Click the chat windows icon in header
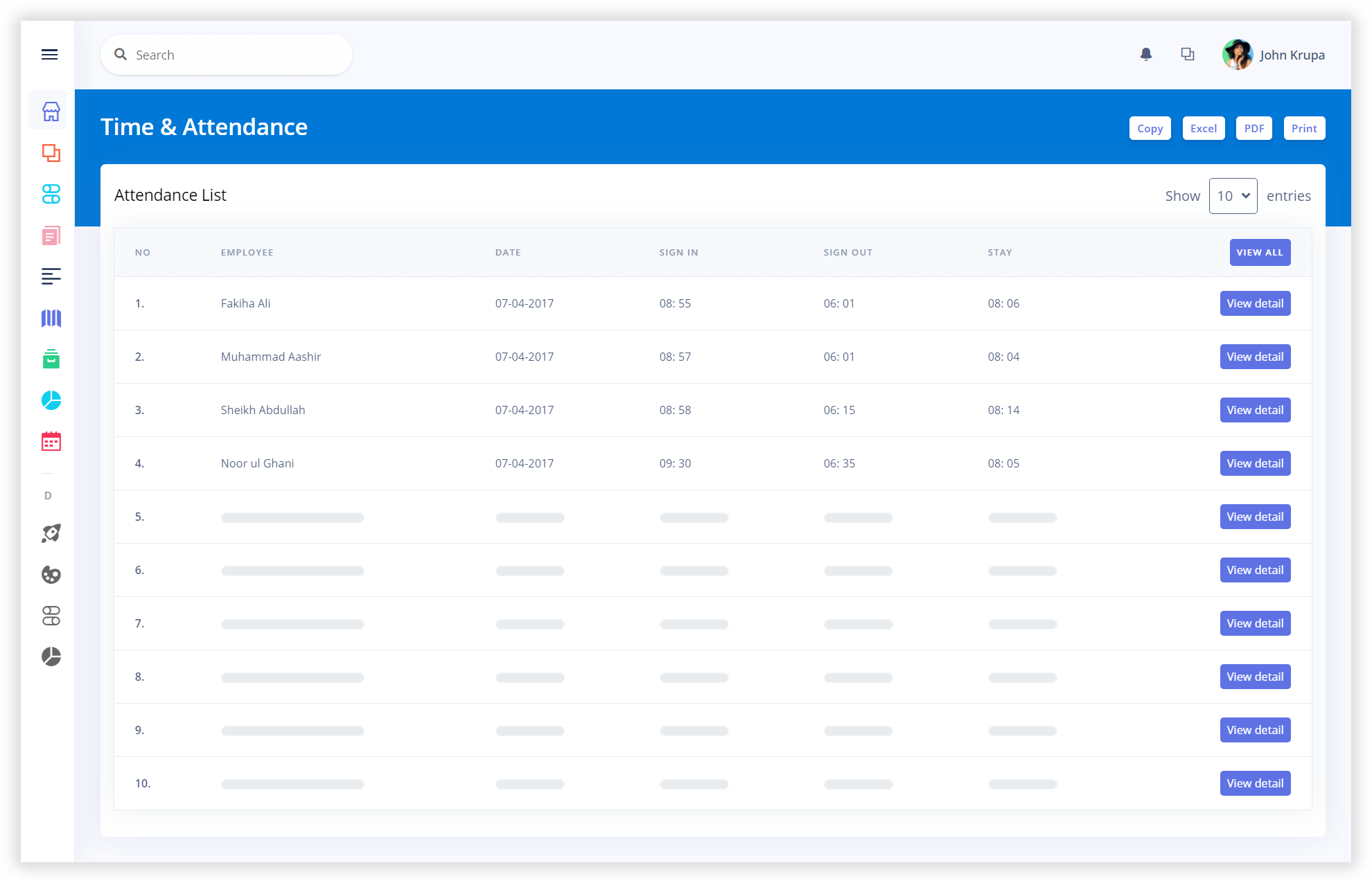This screenshot has height=883, width=1372. (x=1188, y=54)
